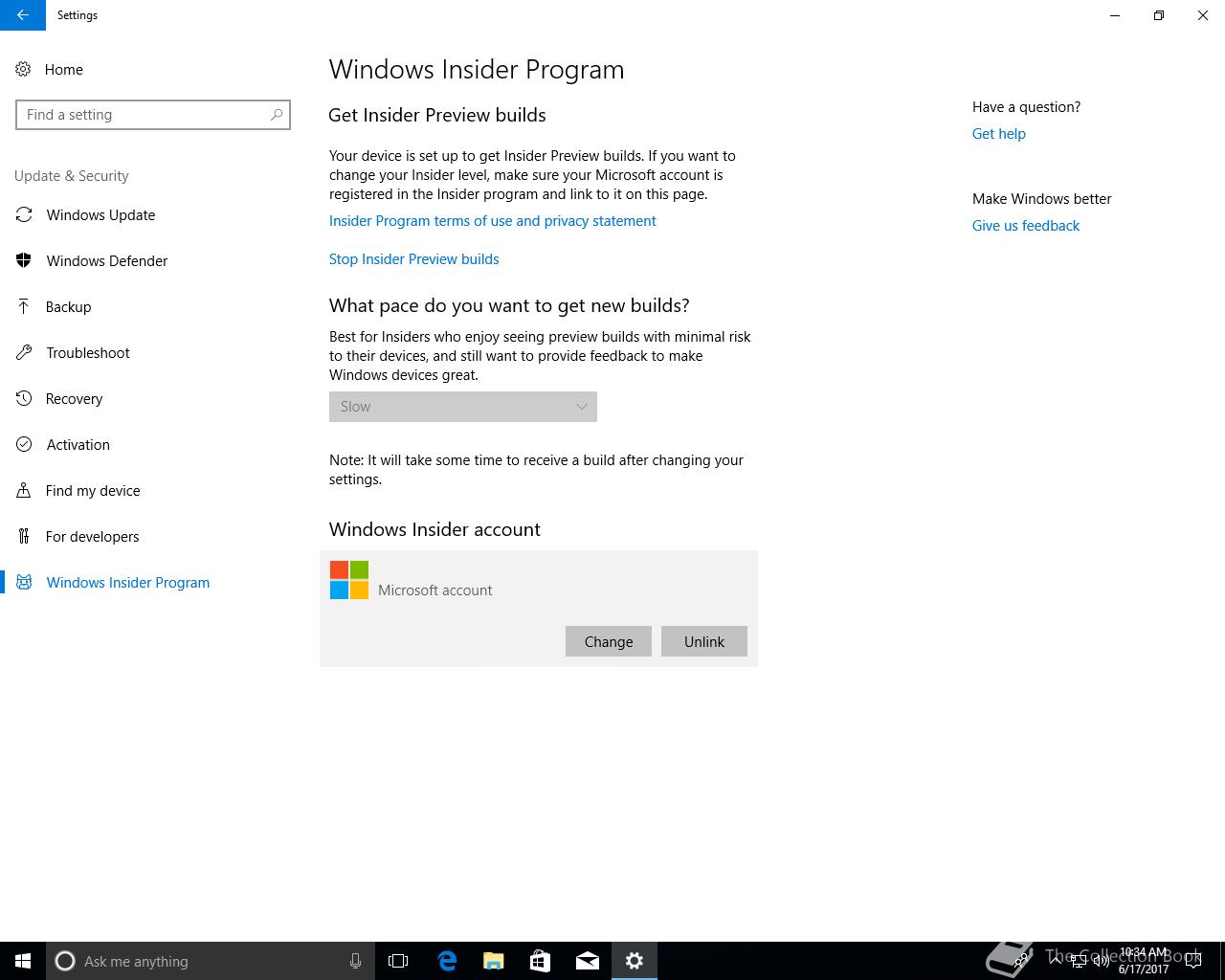The width and height of the screenshot is (1225, 980).
Task: Click the search magnifier icon
Action: (277, 115)
